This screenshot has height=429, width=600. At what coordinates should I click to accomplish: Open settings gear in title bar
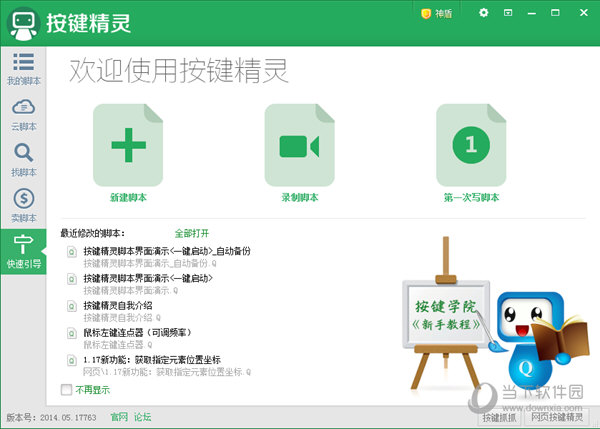(484, 13)
